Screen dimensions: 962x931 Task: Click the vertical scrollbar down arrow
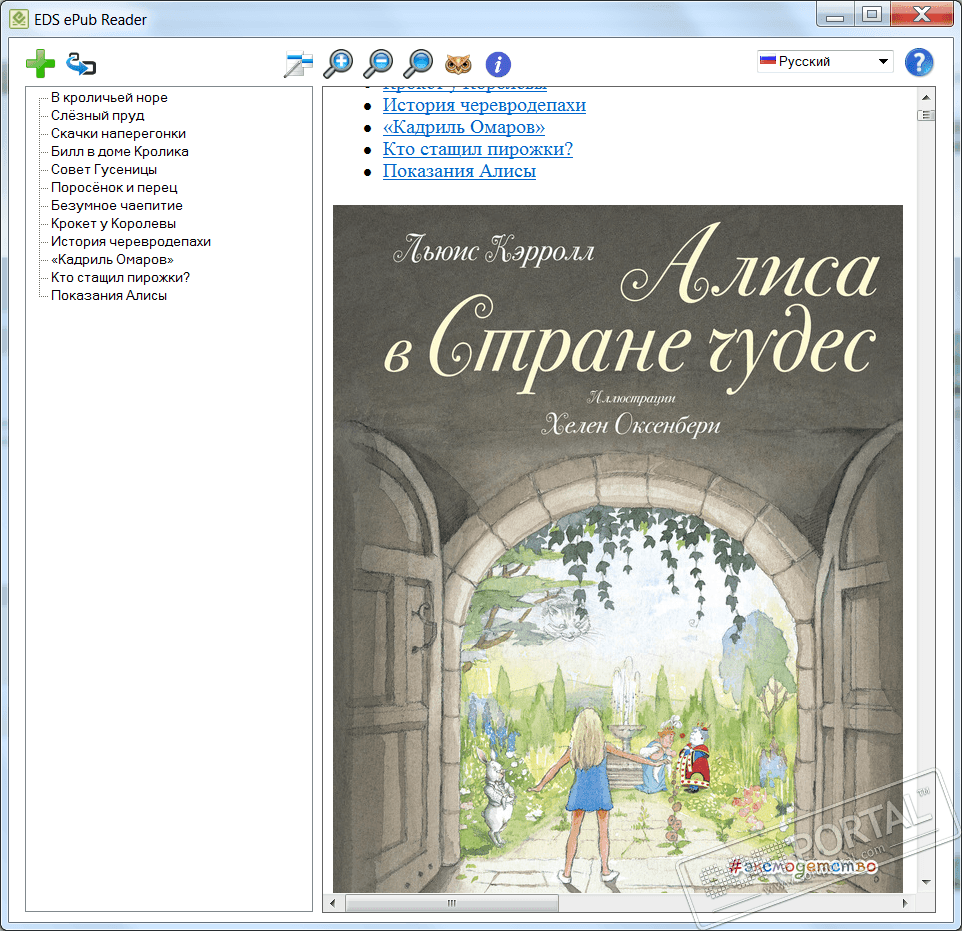click(x=925, y=882)
